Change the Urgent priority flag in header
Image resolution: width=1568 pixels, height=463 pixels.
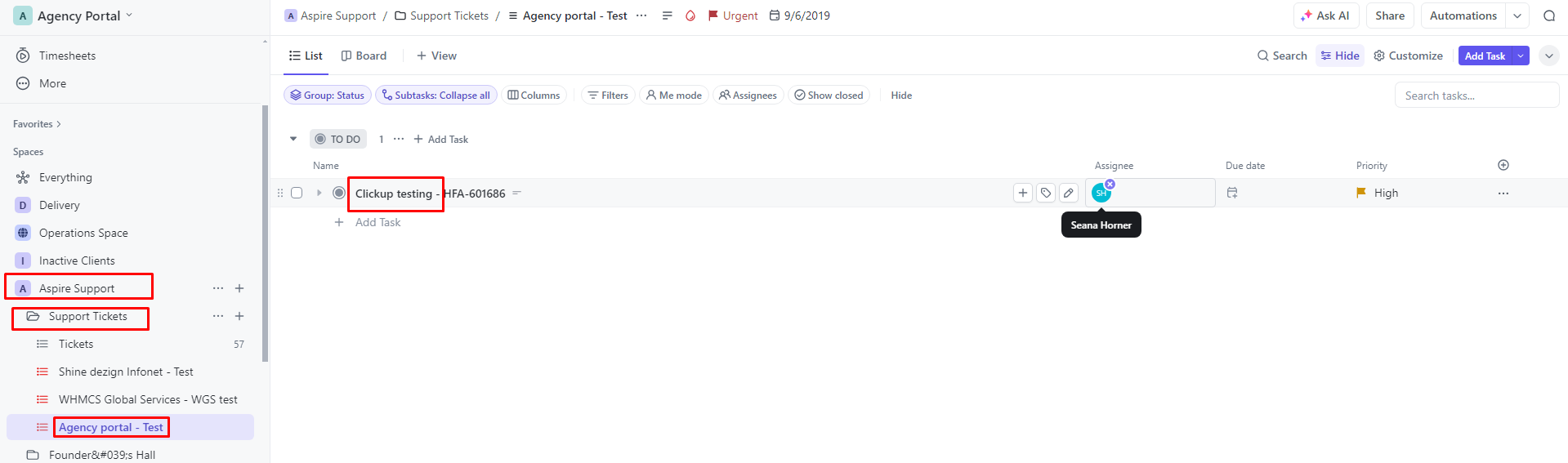tap(733, 16)
